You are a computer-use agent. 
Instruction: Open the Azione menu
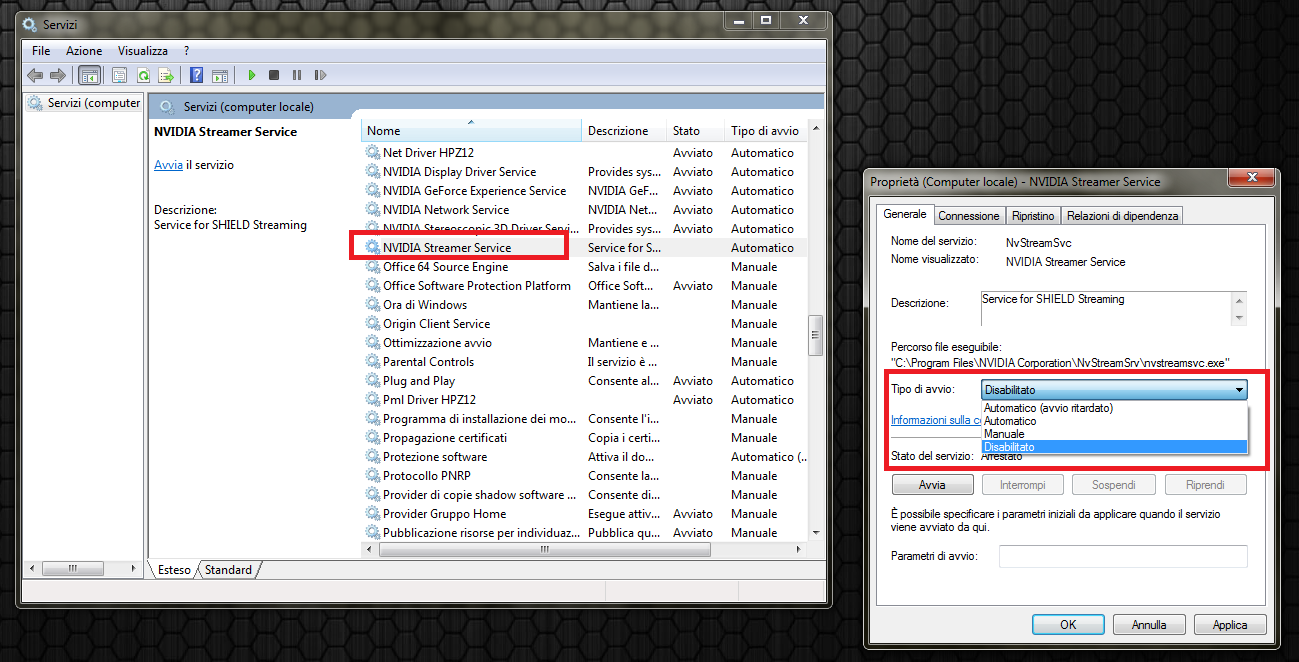[x=84, y=50]
